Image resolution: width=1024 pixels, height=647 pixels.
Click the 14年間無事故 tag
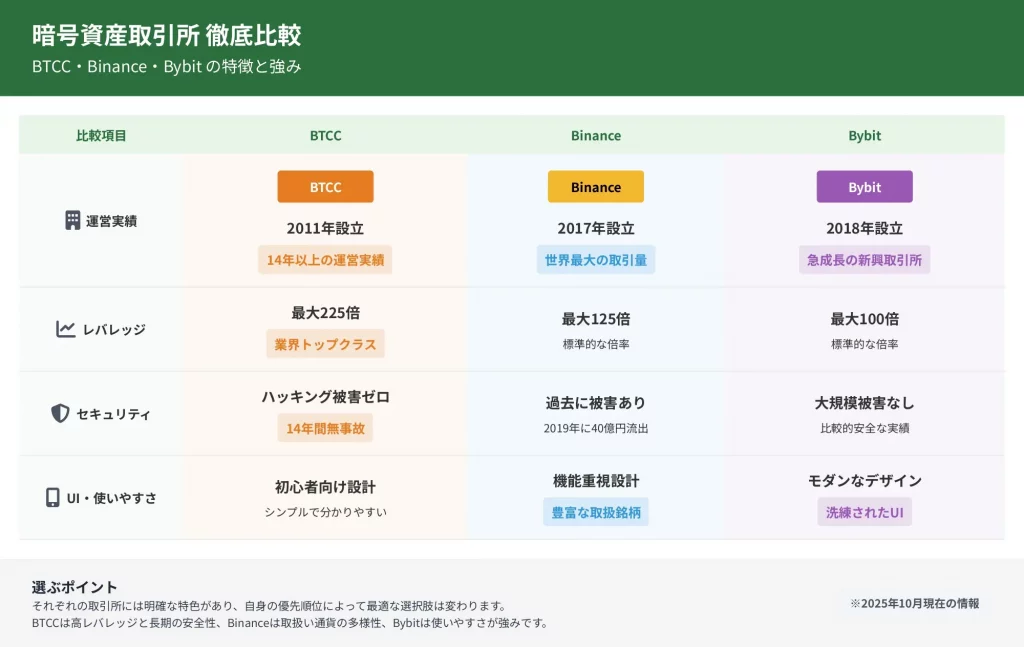[x=325, y=428]
